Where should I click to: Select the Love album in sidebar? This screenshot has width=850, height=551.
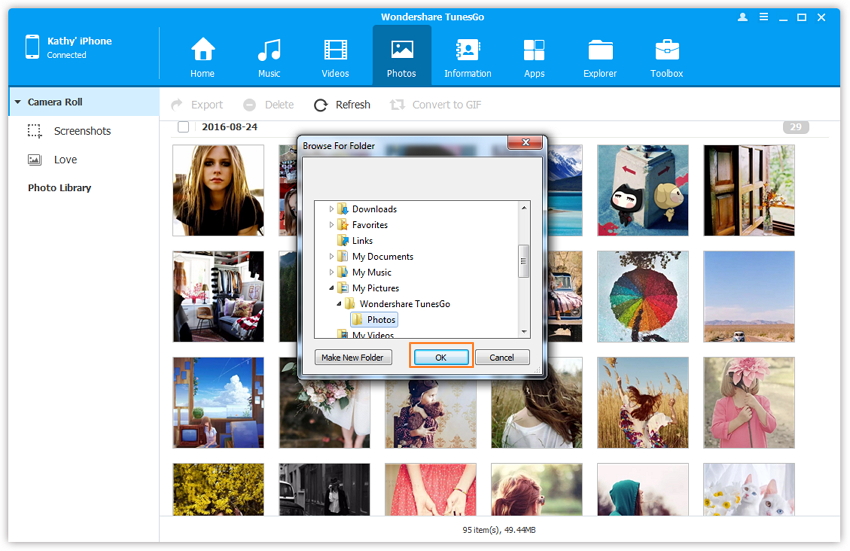[65, 160]
